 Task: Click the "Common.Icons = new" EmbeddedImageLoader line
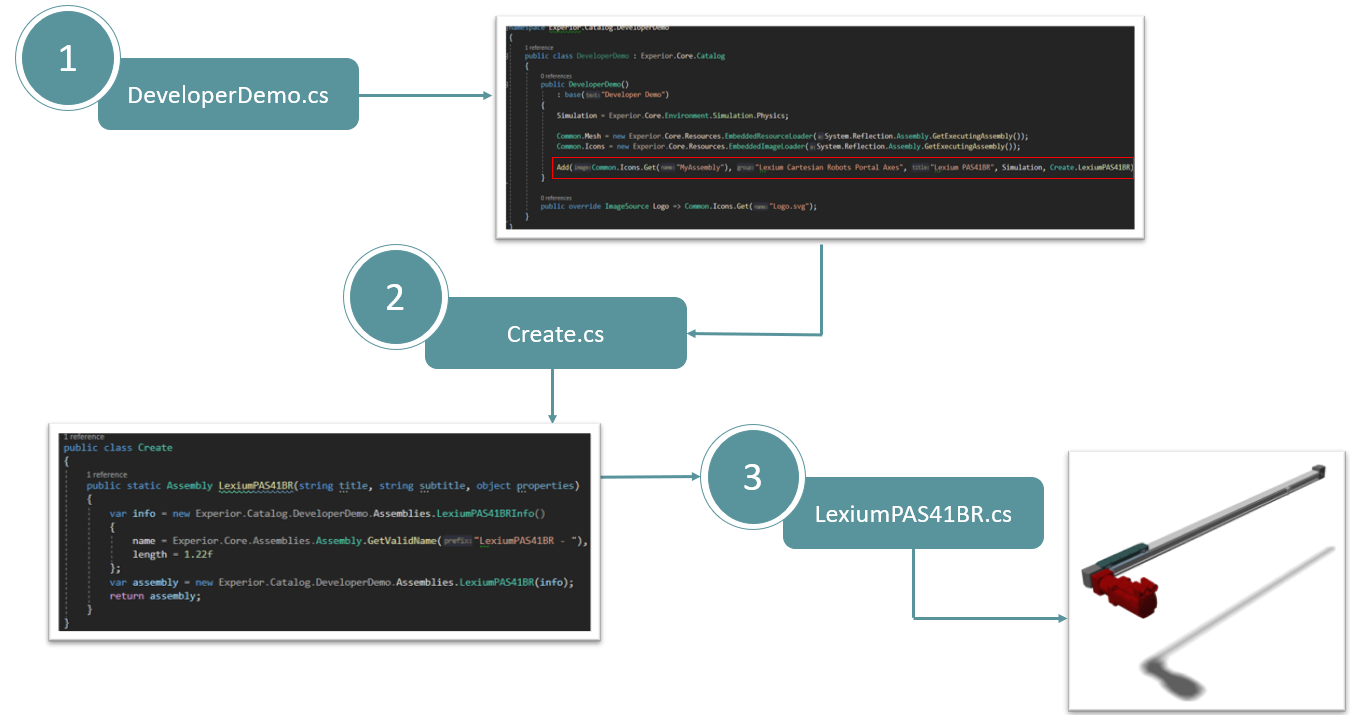coord(788,146)
